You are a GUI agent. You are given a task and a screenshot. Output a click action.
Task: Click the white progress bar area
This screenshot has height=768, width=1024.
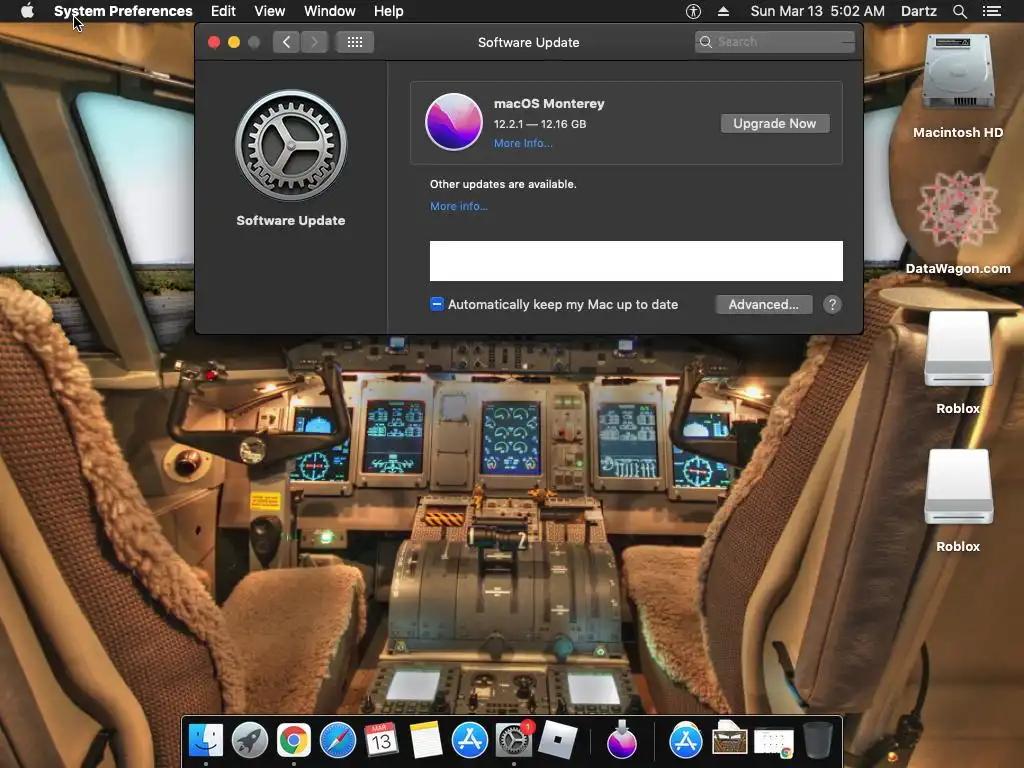[x=636, y=261]
